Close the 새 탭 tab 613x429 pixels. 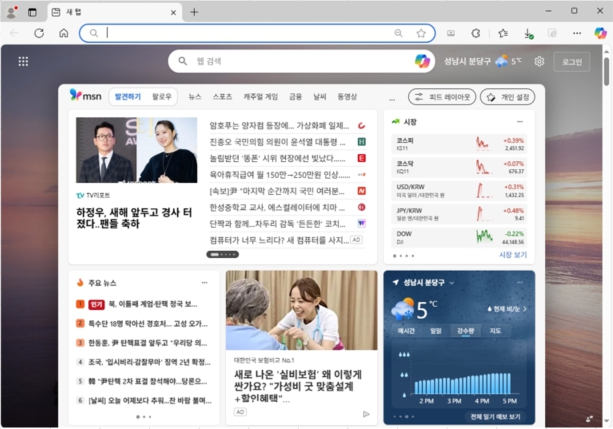coord(173,13)
